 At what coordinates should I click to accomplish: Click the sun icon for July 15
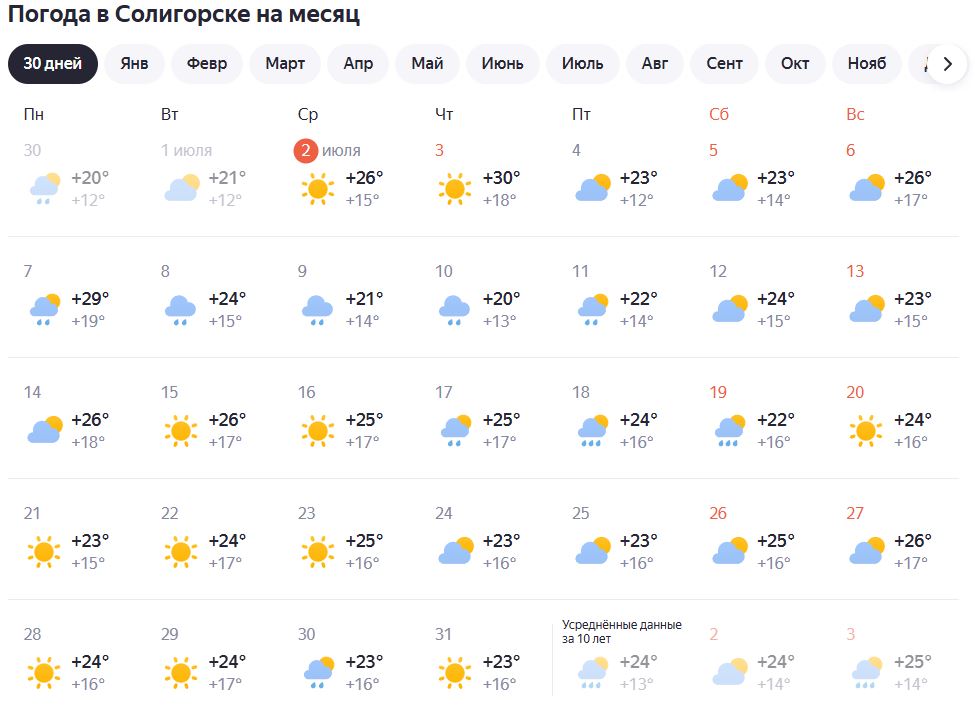pyautogui.click(x=180, y=430)
